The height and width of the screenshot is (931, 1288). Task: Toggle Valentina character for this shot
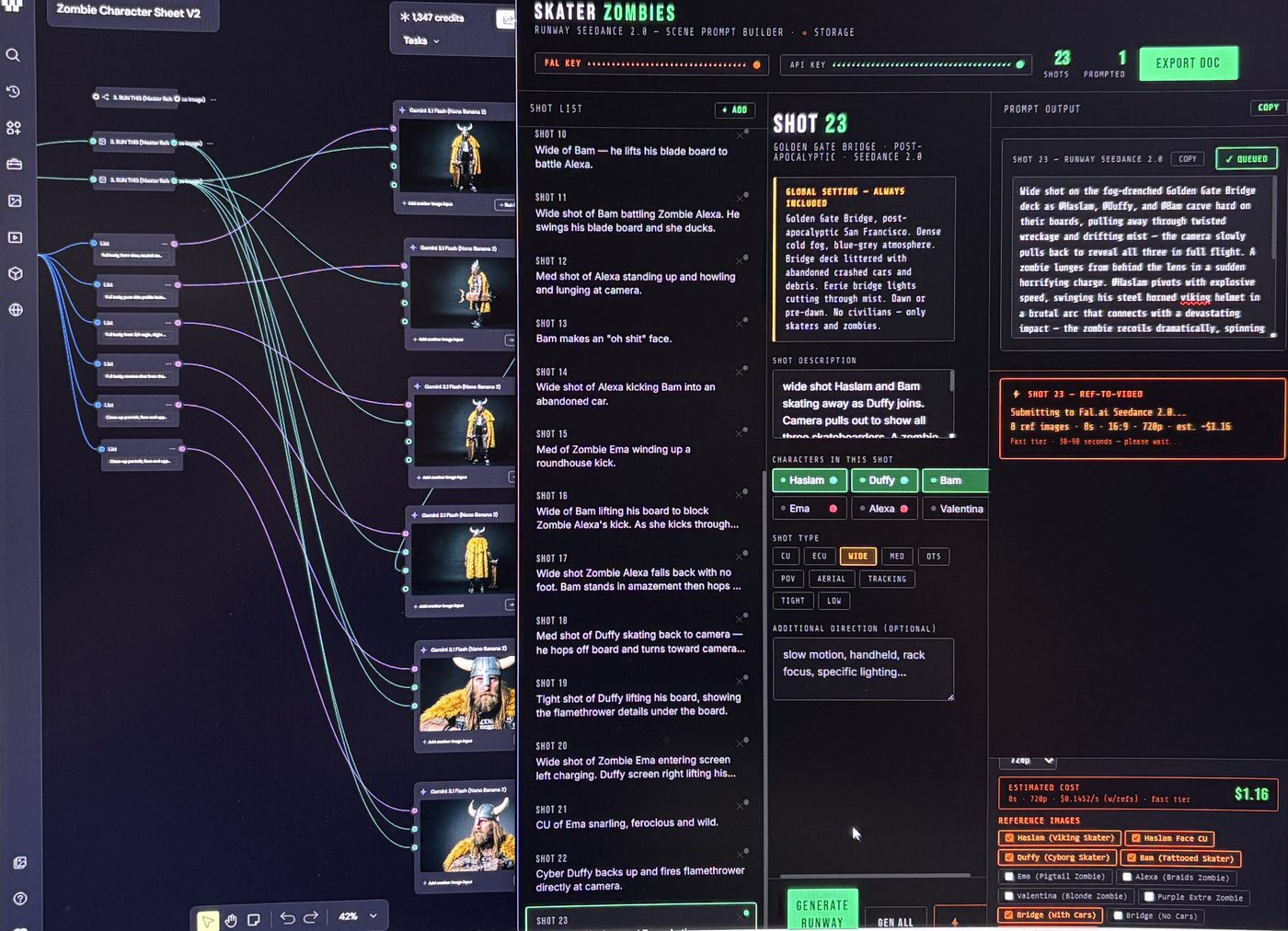point(955,509)
